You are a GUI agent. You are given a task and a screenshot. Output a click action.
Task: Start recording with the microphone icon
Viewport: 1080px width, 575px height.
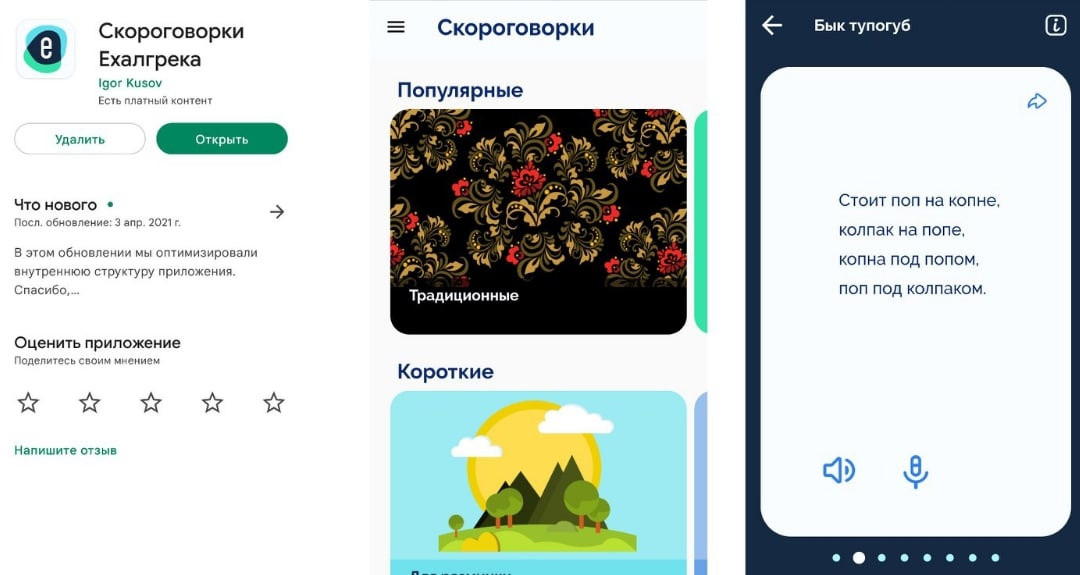pyautogui.click(x=915, y=472)
